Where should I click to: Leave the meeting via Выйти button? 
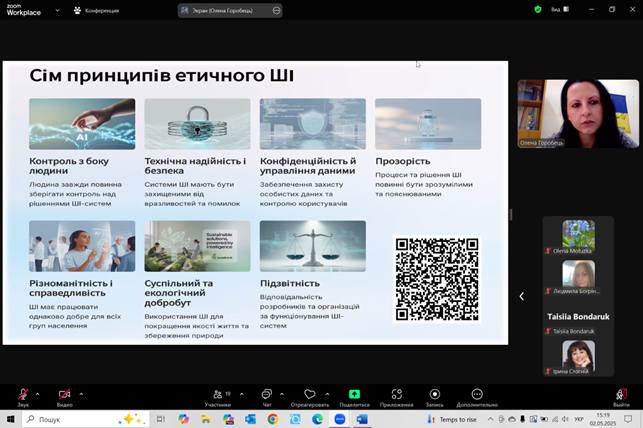click(621, 395)
